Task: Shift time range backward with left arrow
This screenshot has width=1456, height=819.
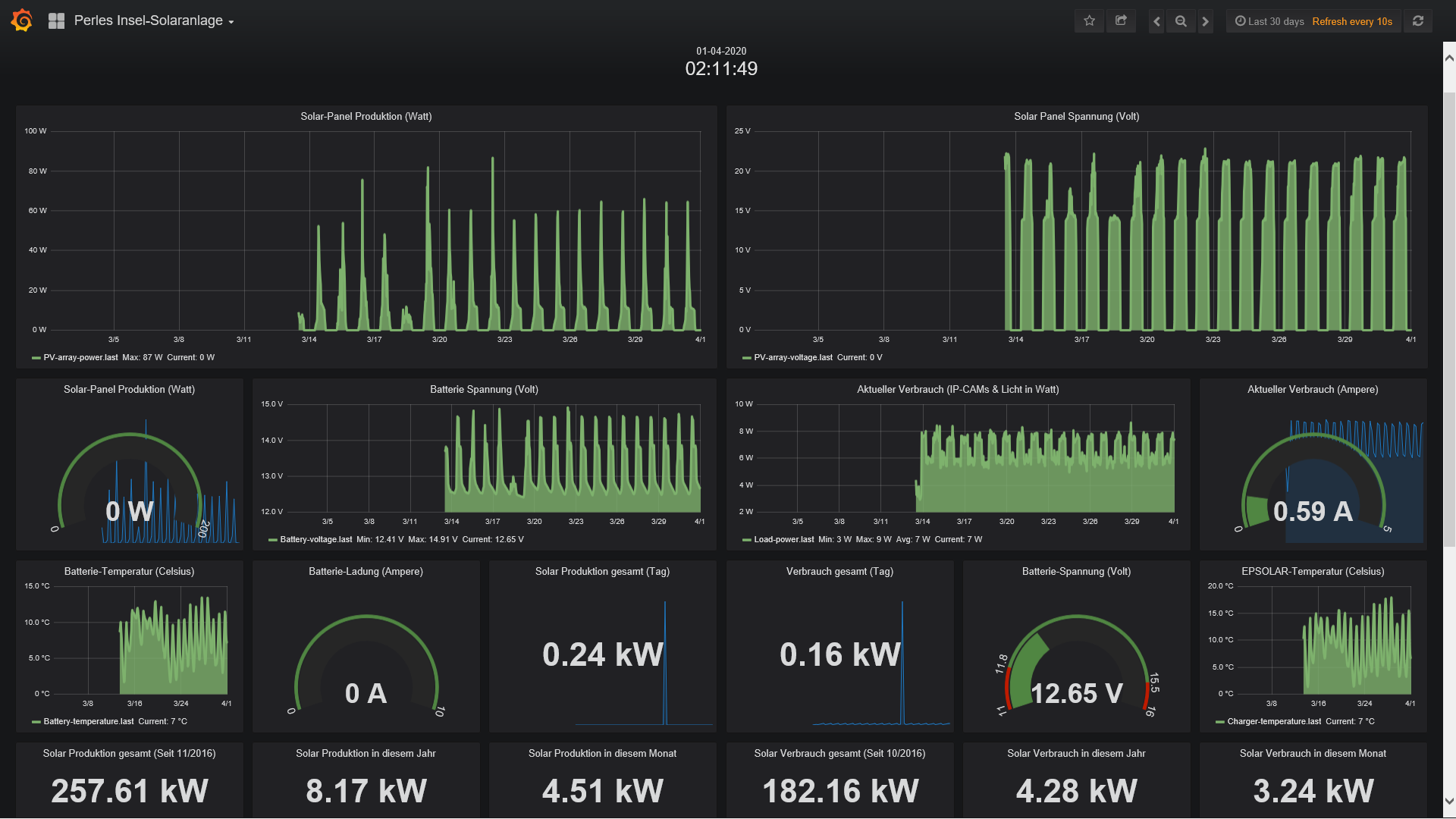Action: [1156, 21]
